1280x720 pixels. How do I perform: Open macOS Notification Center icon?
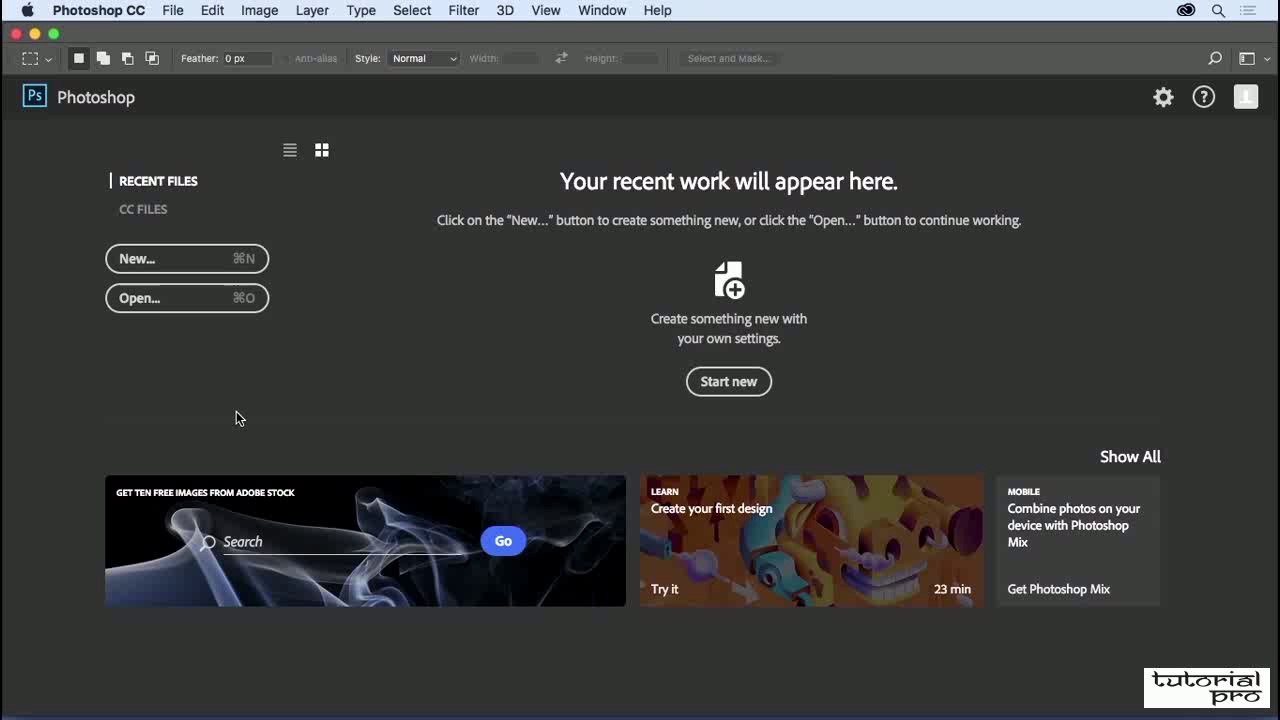click(x=1248, y=10)
